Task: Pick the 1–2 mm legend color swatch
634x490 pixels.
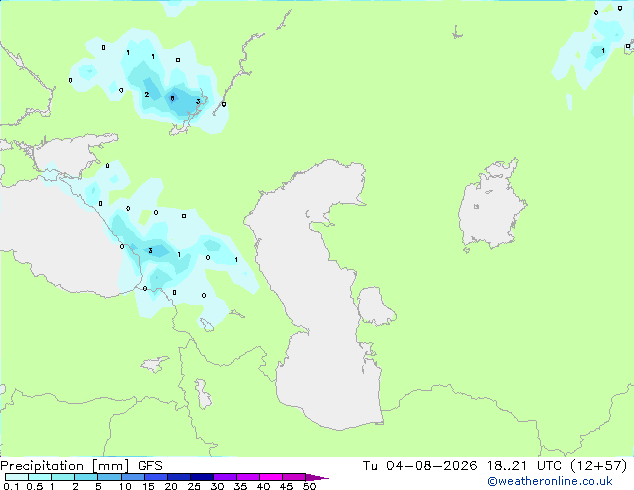Action: pos(63,477)
